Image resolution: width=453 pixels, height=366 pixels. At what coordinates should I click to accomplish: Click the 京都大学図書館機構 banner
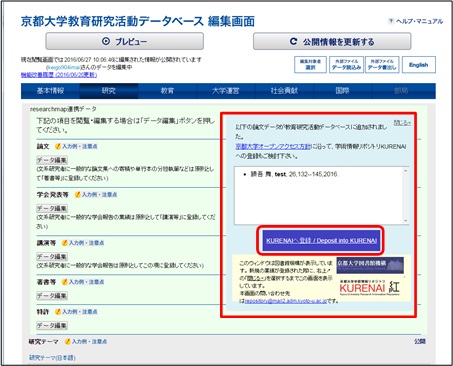click(x=370, y=265)
